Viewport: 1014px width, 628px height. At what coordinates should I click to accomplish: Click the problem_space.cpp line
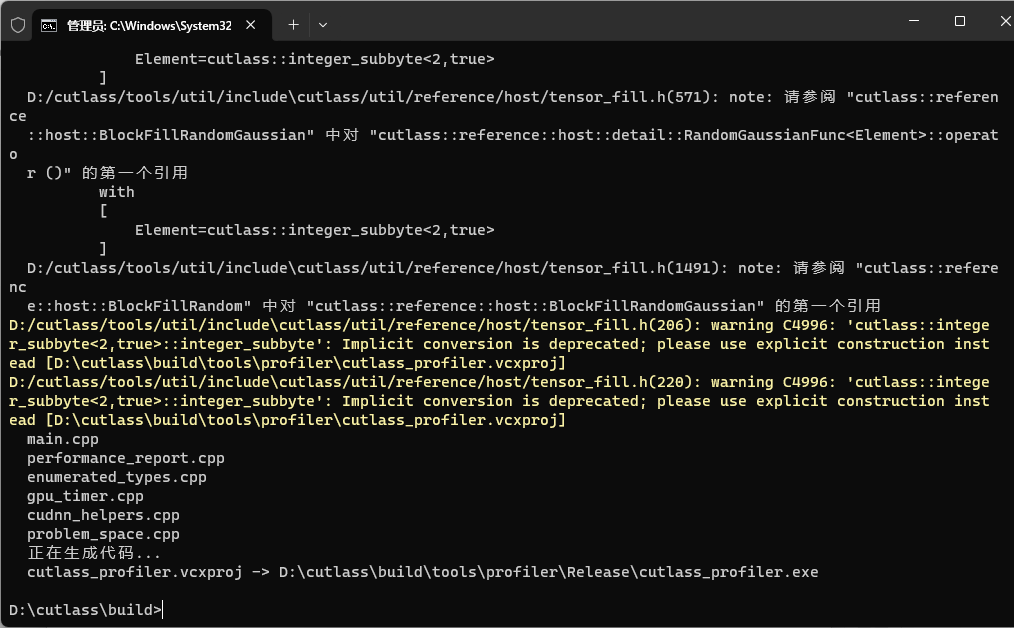pos(103,534)
